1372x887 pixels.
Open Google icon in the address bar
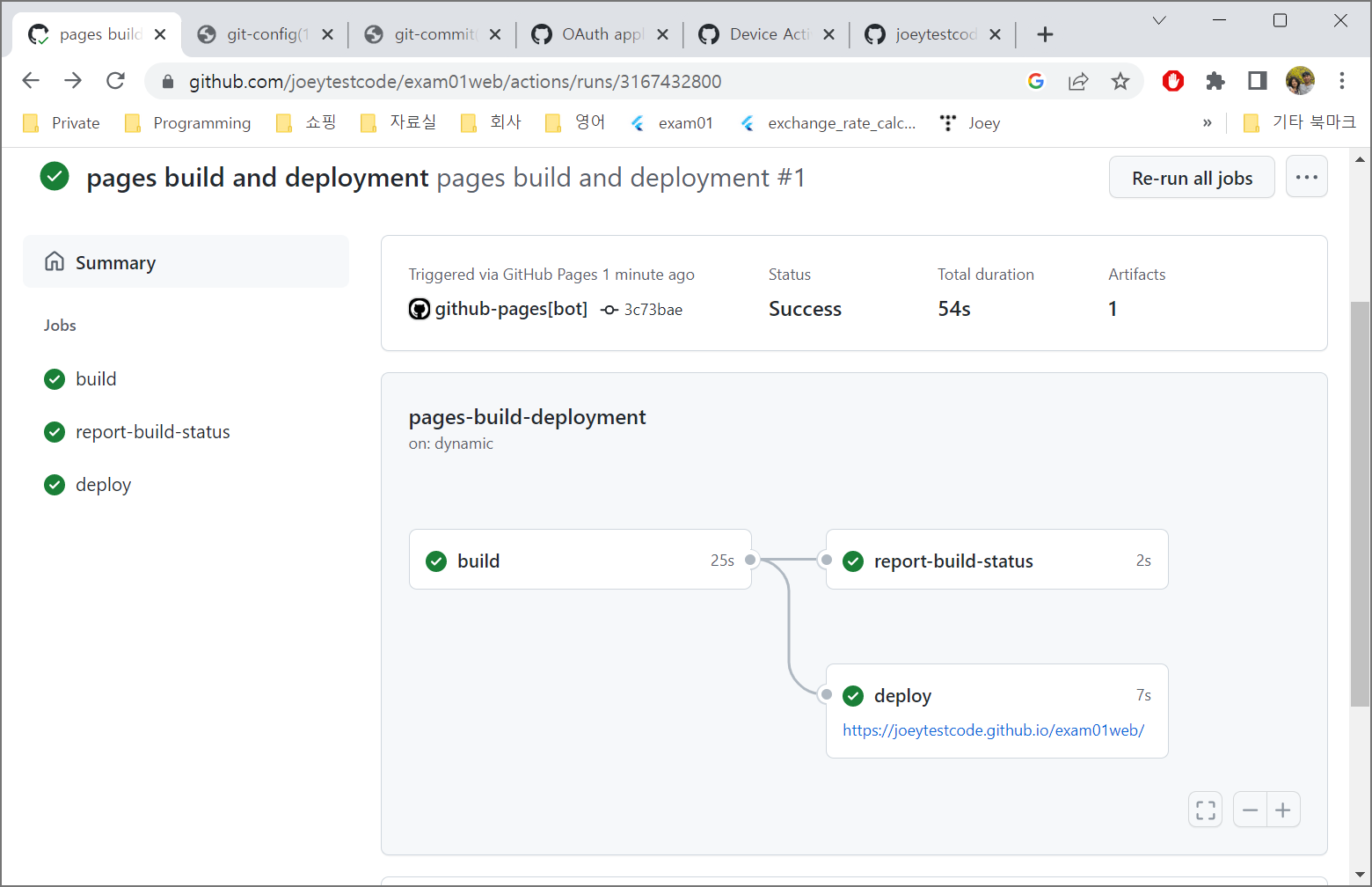pyautogui.click(x=1036, y=81)
